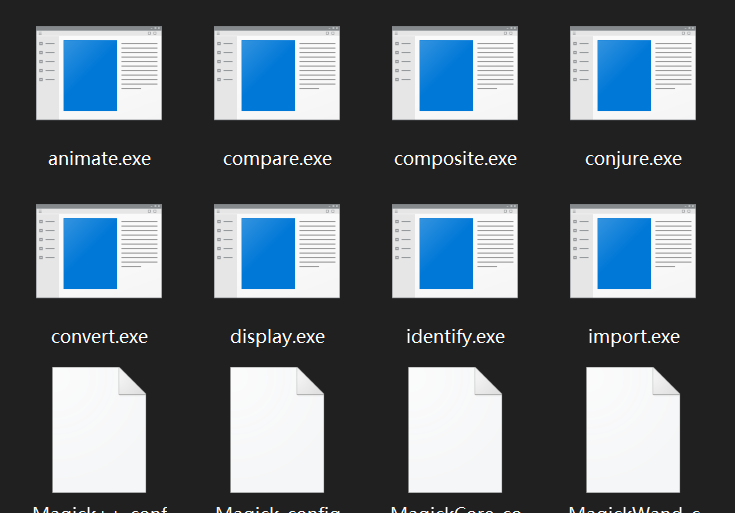This screenshot has height=513, width=735.
Task: Click the "composite.exe" file name label
Action: pyautogui.click(x=455, y=159)
